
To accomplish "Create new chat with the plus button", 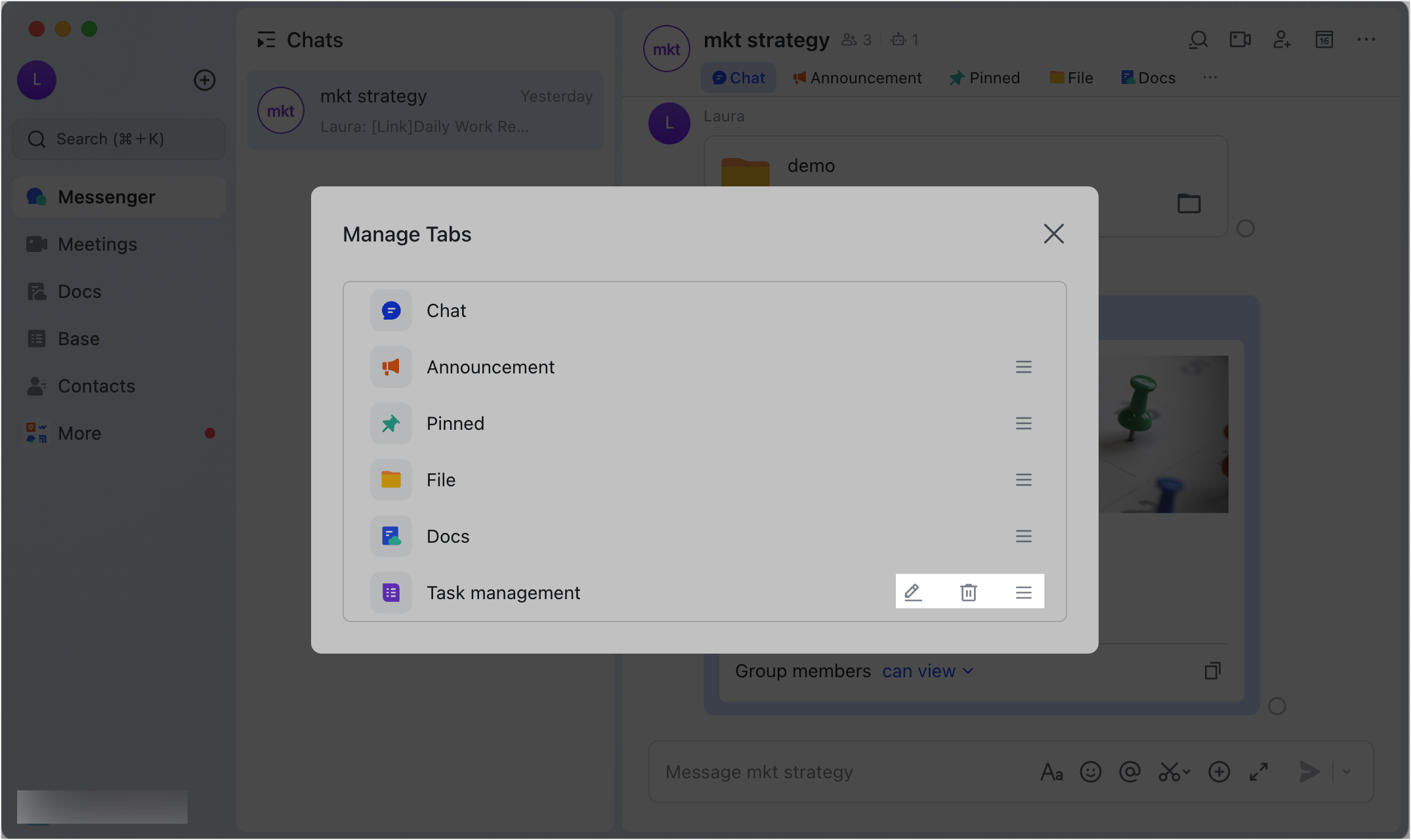I will coord(204,80).
